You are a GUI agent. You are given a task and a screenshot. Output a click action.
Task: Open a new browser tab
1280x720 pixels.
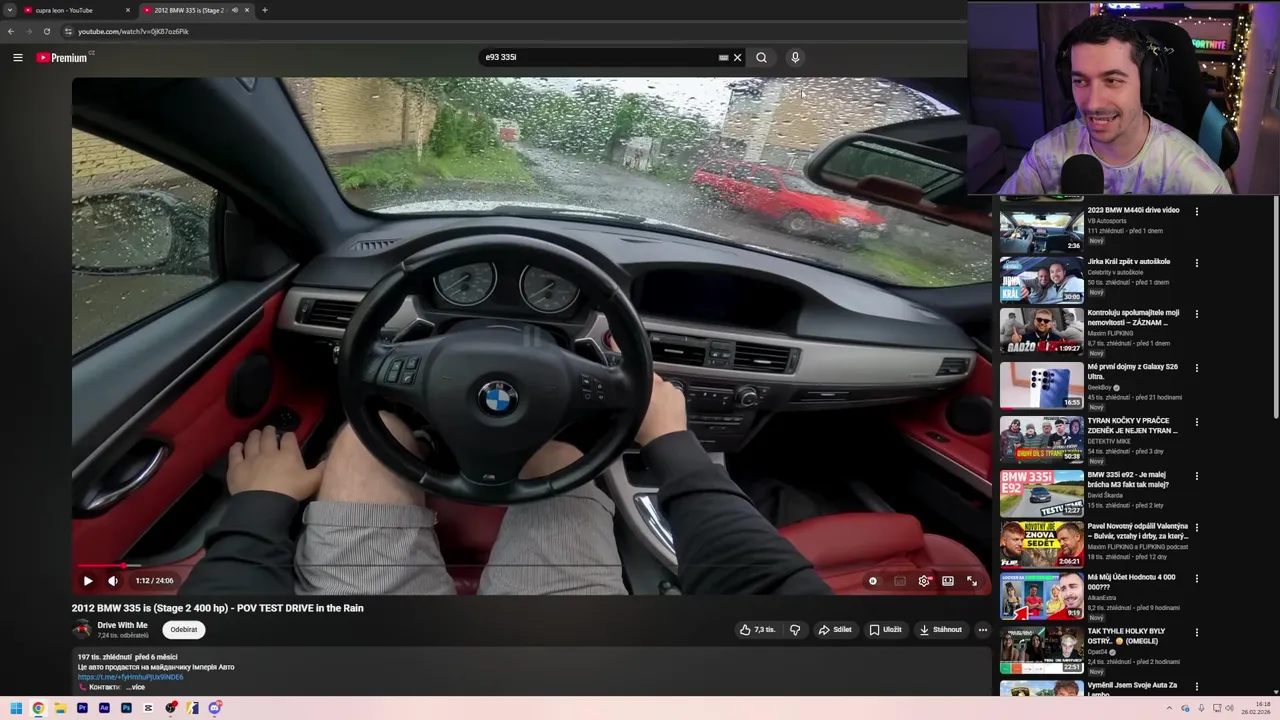(265, 10)
